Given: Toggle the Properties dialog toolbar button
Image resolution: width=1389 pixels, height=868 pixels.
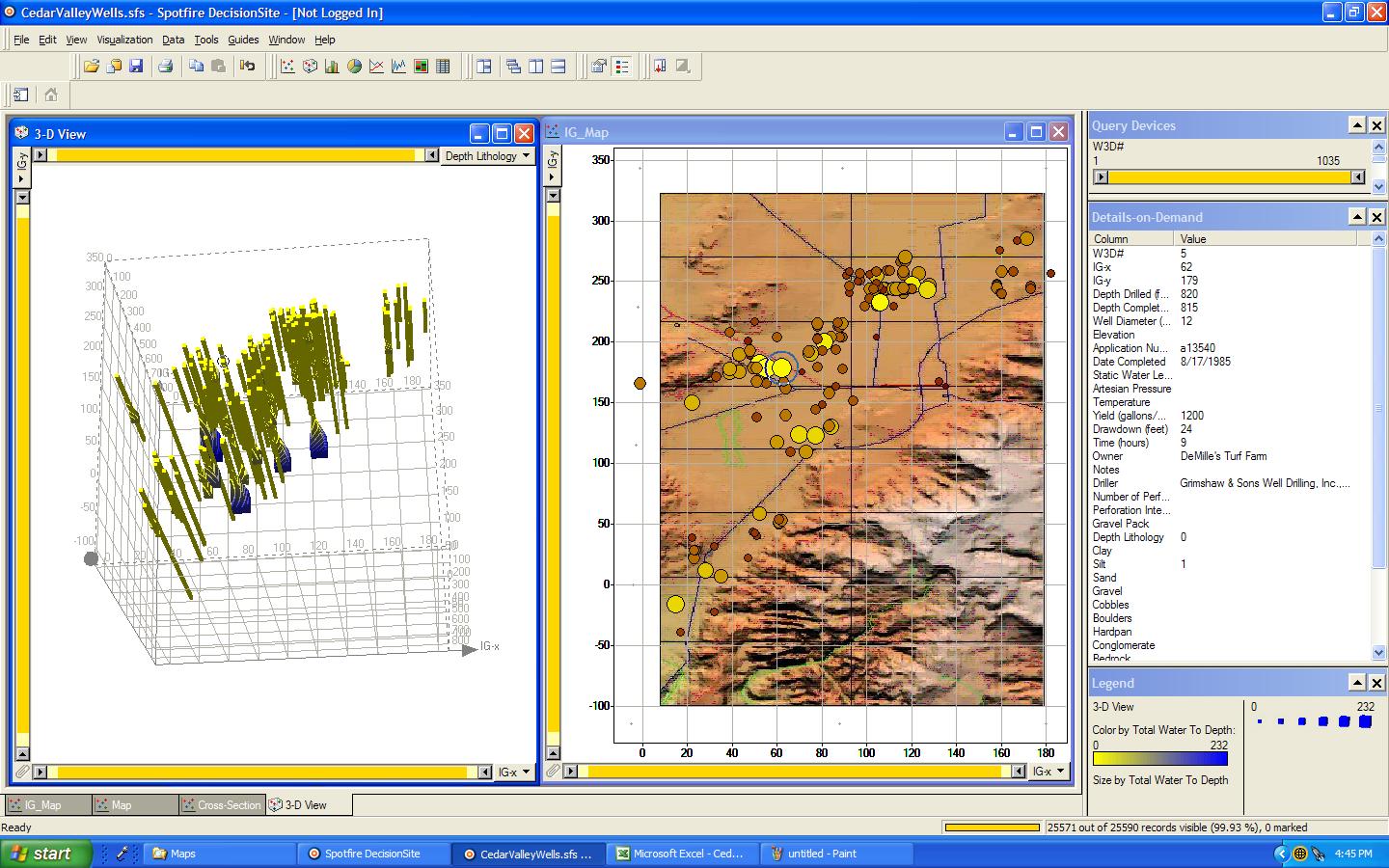Looking at the screenshot, I should tap(599, 67).
